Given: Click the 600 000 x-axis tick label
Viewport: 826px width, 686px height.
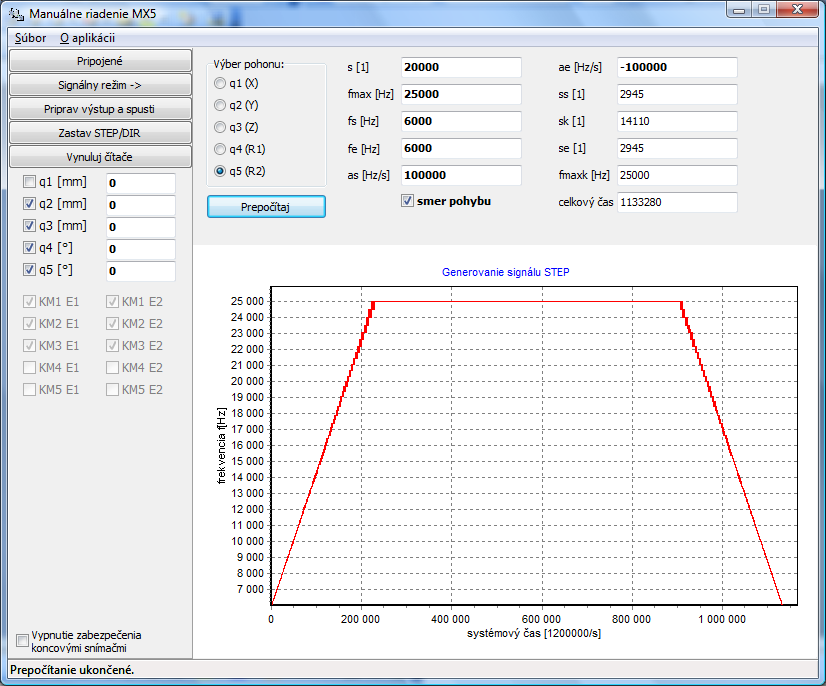Looking at the screenshot, I should (x=541, y=619).
